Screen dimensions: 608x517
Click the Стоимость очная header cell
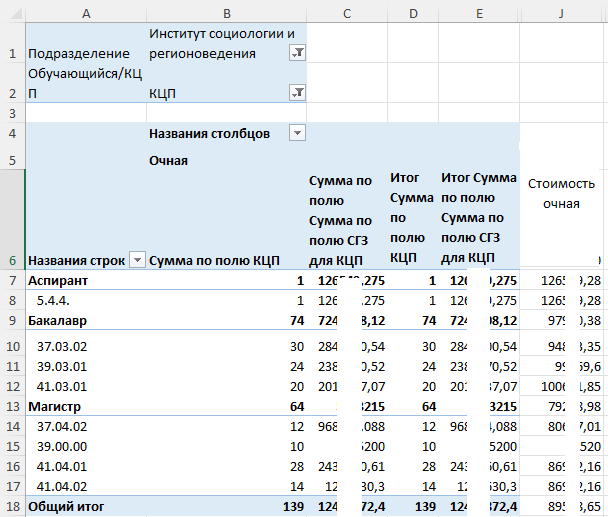click(561, 194)
